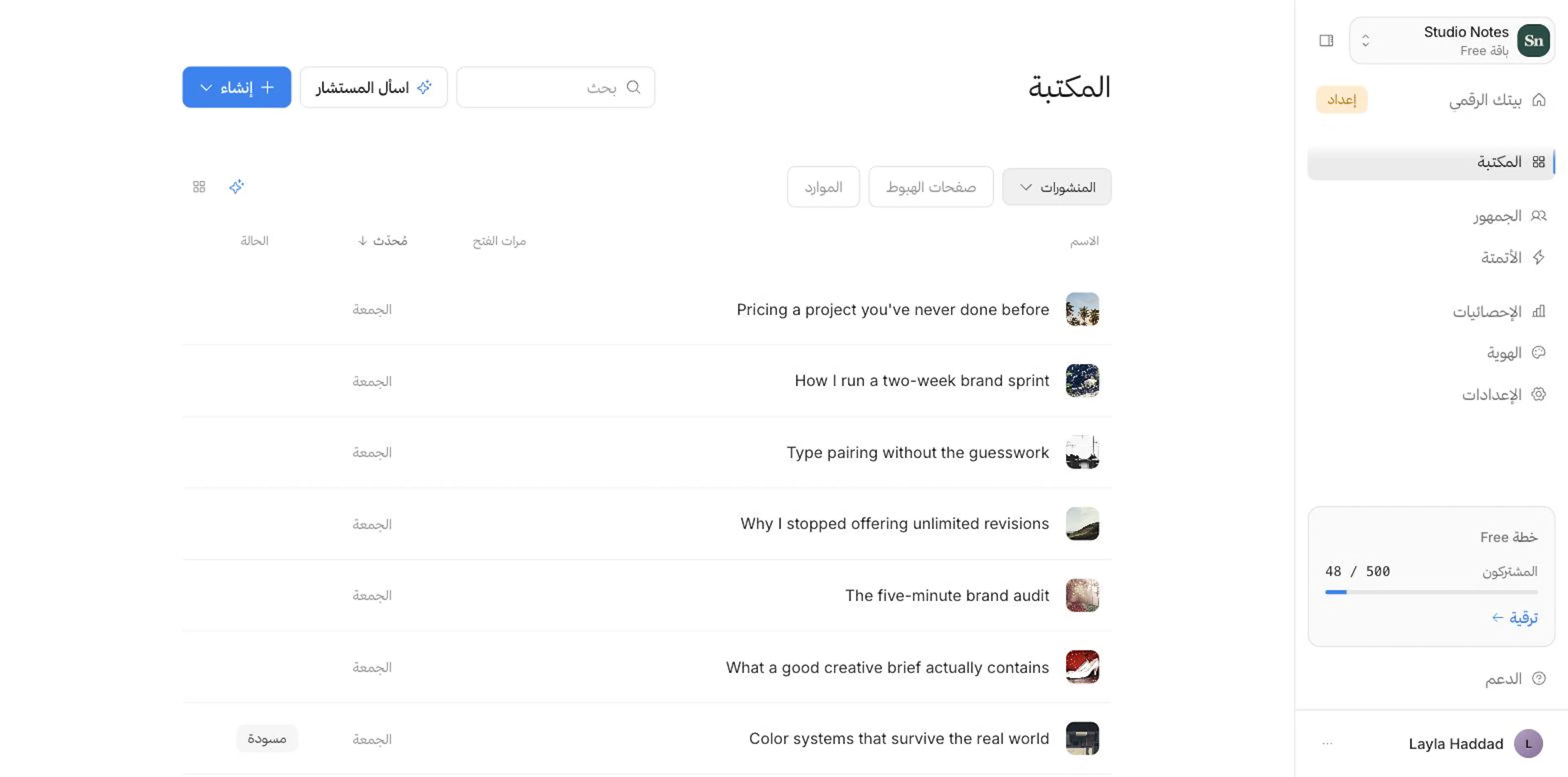This screenshot has height=777, width=1568.
Task: Open "Type pairing without the guesswork"
Action: (x=918, y=453)
